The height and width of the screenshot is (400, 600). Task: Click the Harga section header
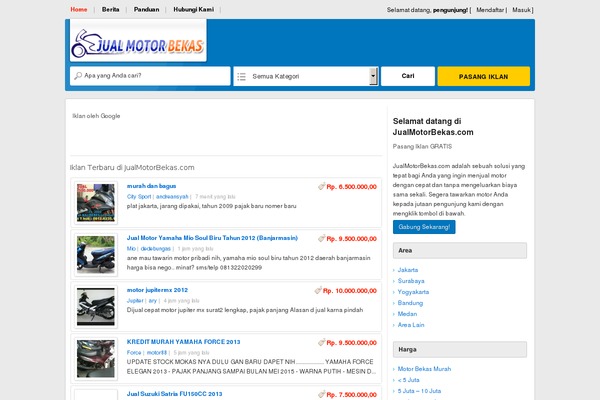(460, 349)
